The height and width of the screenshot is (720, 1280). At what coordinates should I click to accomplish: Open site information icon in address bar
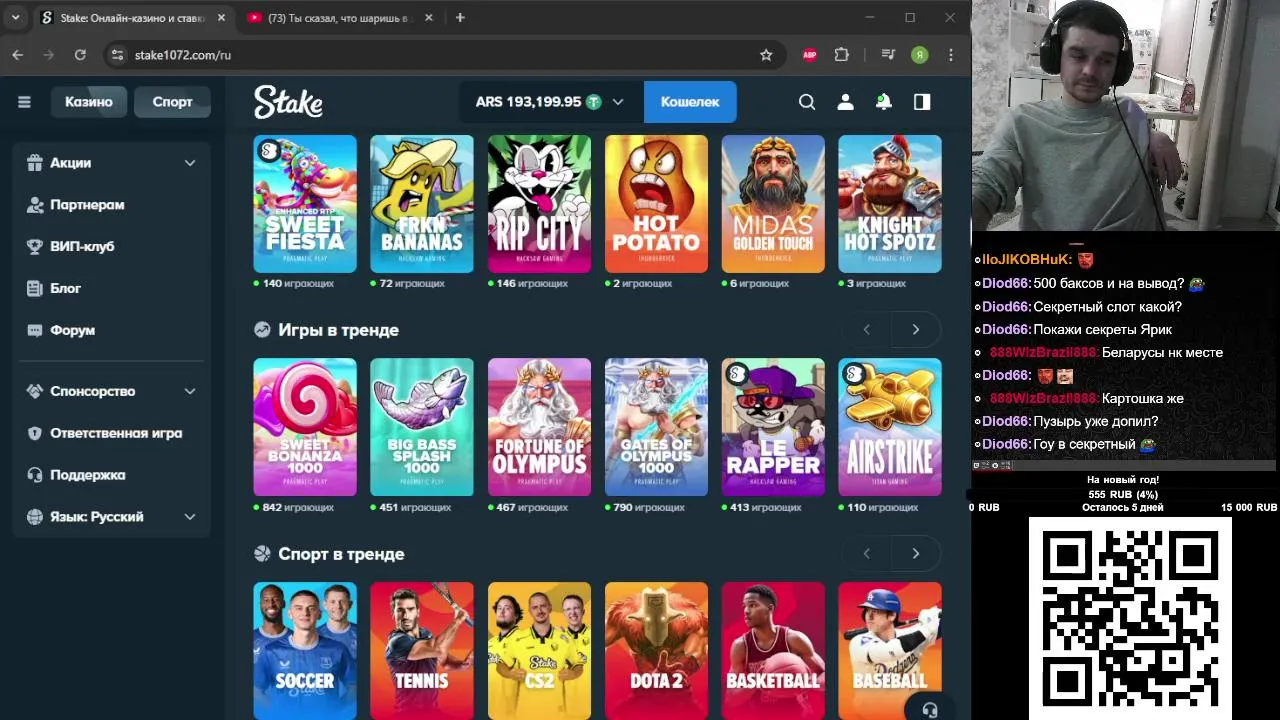tap(117, 55)
